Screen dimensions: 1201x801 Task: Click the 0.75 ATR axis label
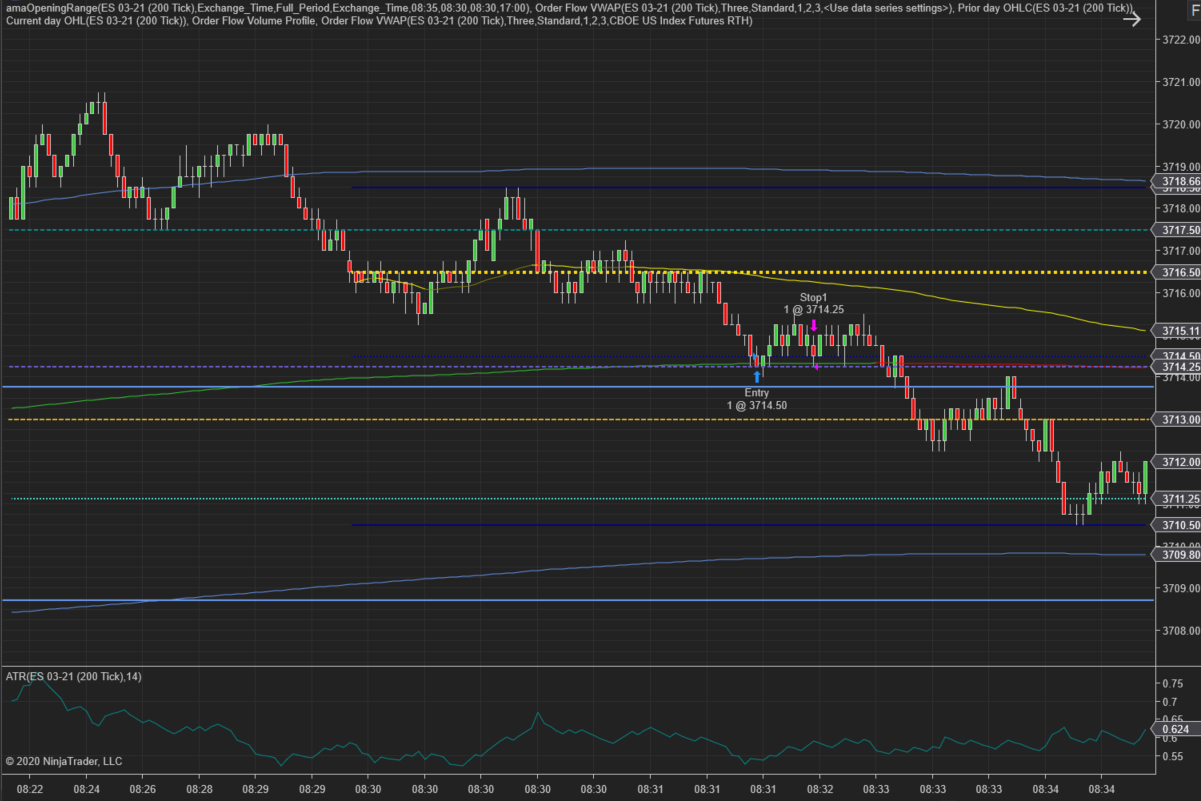tap(1174, 683)
